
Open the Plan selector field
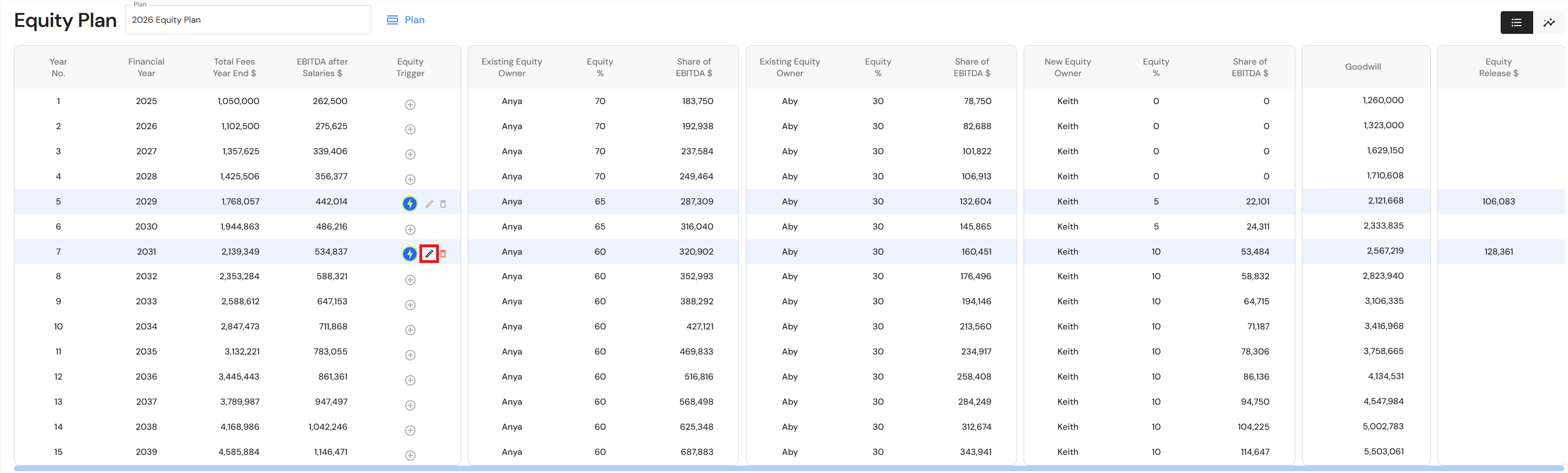pos(247,20)
